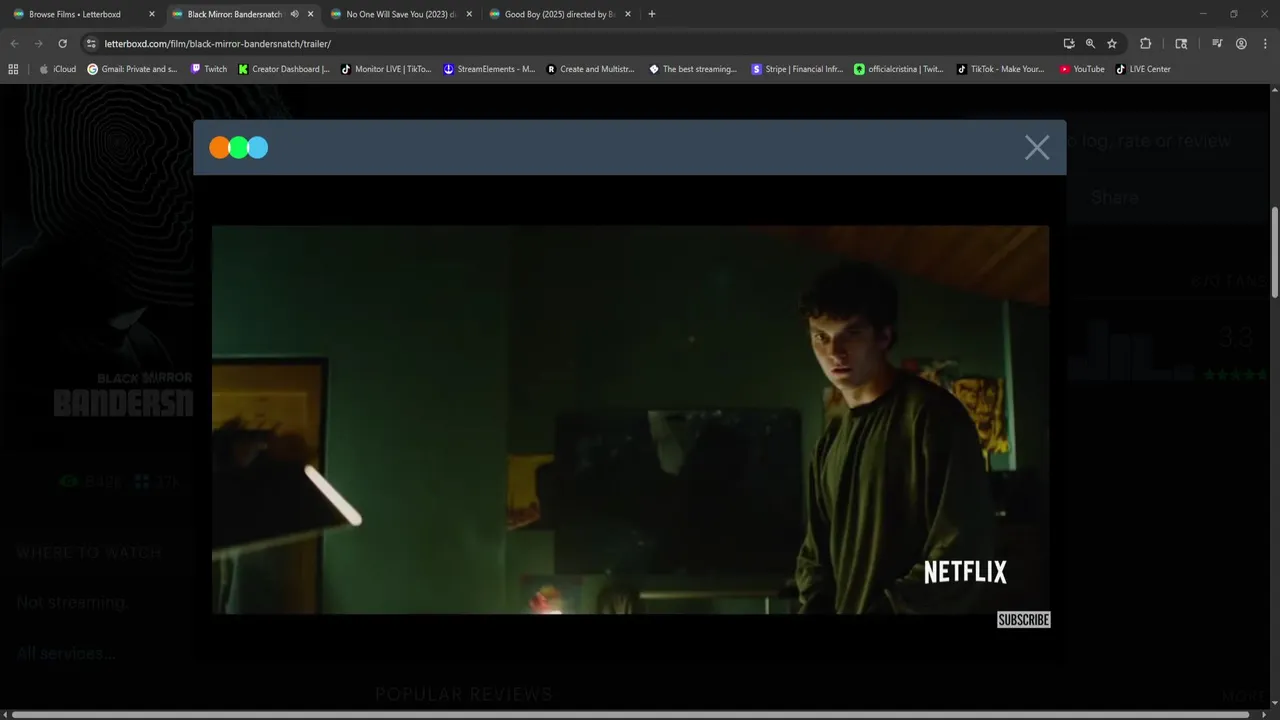The image size is (1280, 720).
Task: Open the zoom magnifier icon in address bar
Action: (1090, 44)
